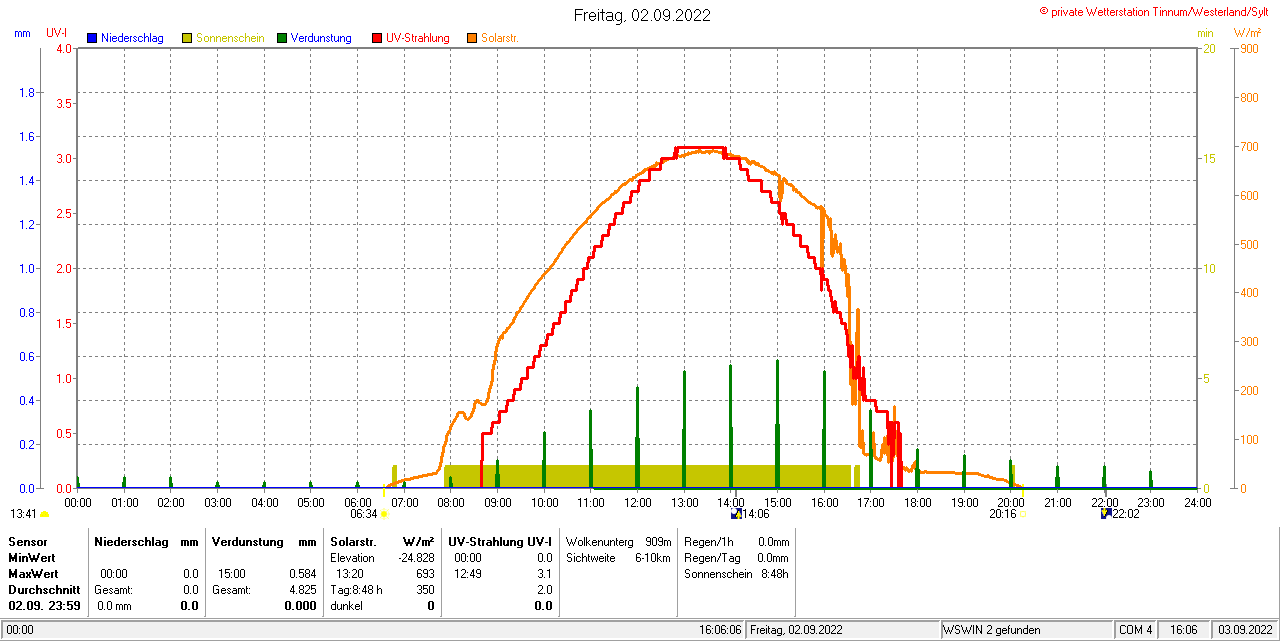Click the Solarstr. W/m² column header

coord(383,541)
